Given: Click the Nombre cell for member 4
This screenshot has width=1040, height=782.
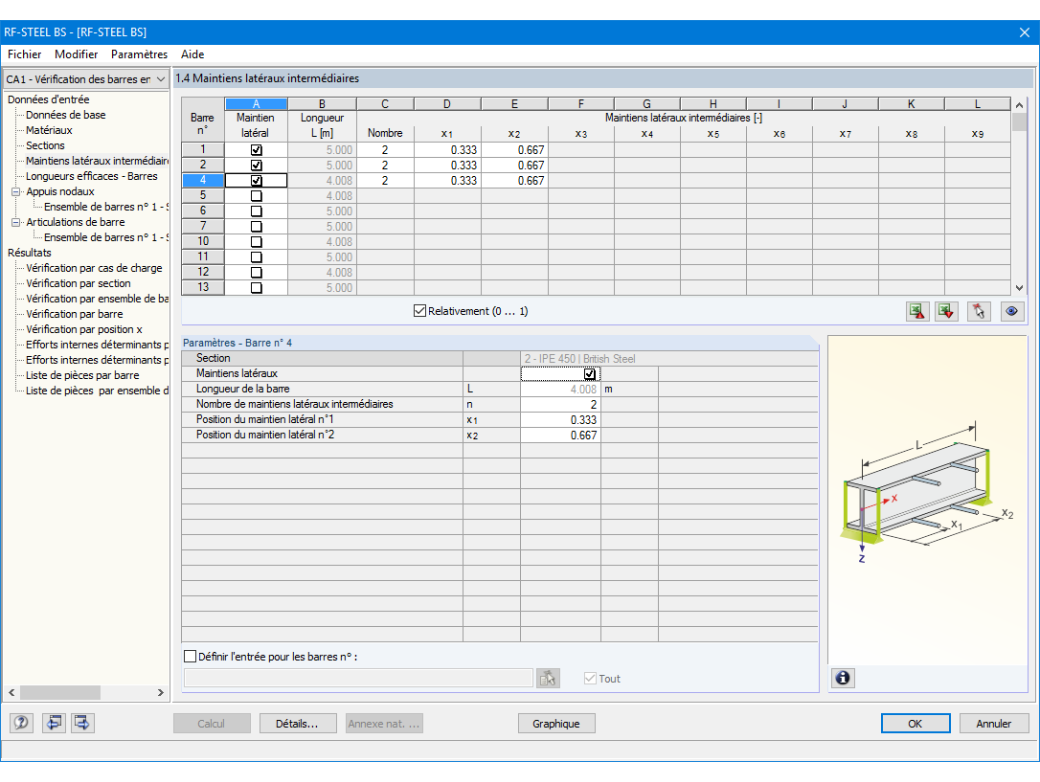Looking at the screenshot, I should pyautogui.click(x=385, y=181).
